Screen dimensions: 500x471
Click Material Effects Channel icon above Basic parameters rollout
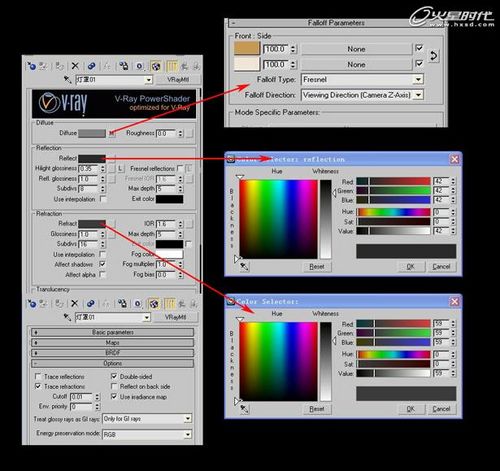tap(138, 304)
